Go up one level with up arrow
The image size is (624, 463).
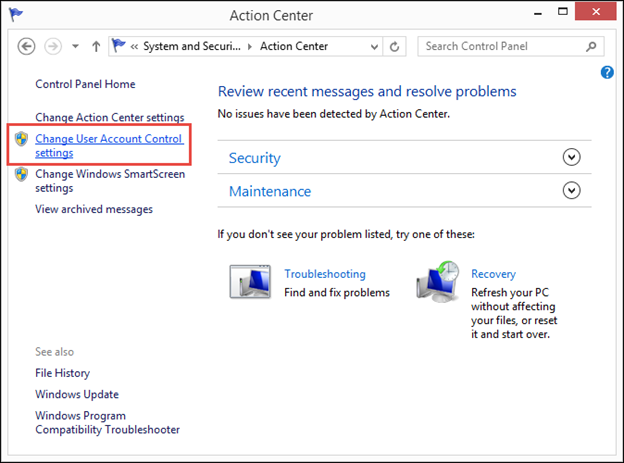pyautogui.click(x=96, y=47)
